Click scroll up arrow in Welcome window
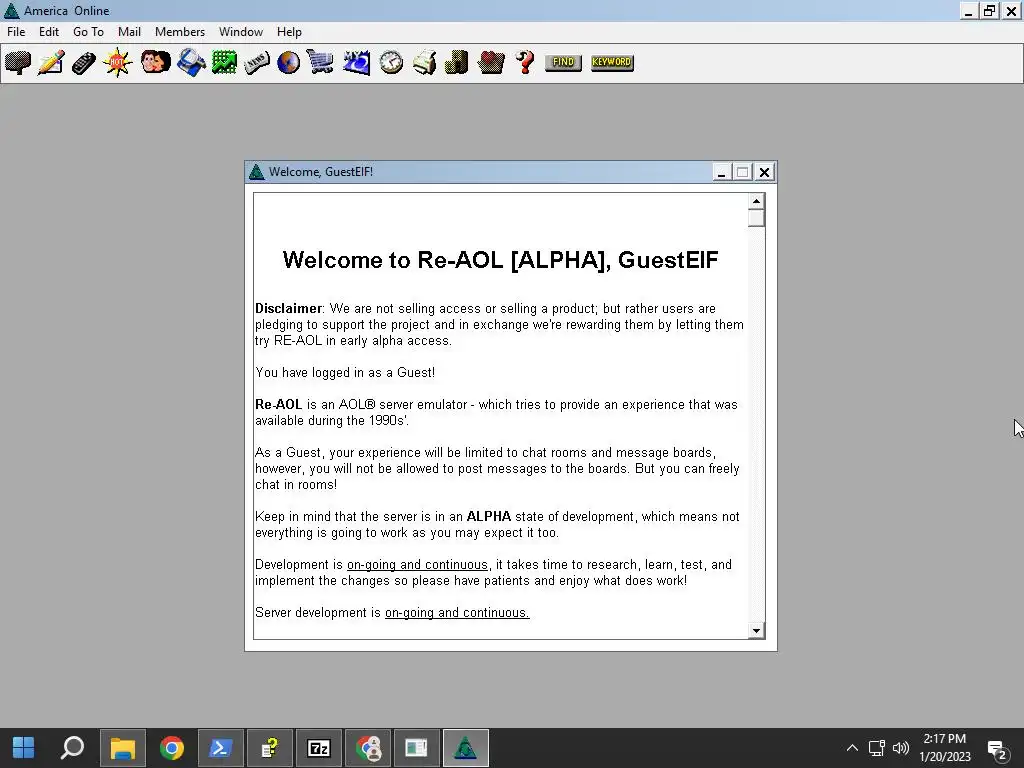 tap(756, 201)
